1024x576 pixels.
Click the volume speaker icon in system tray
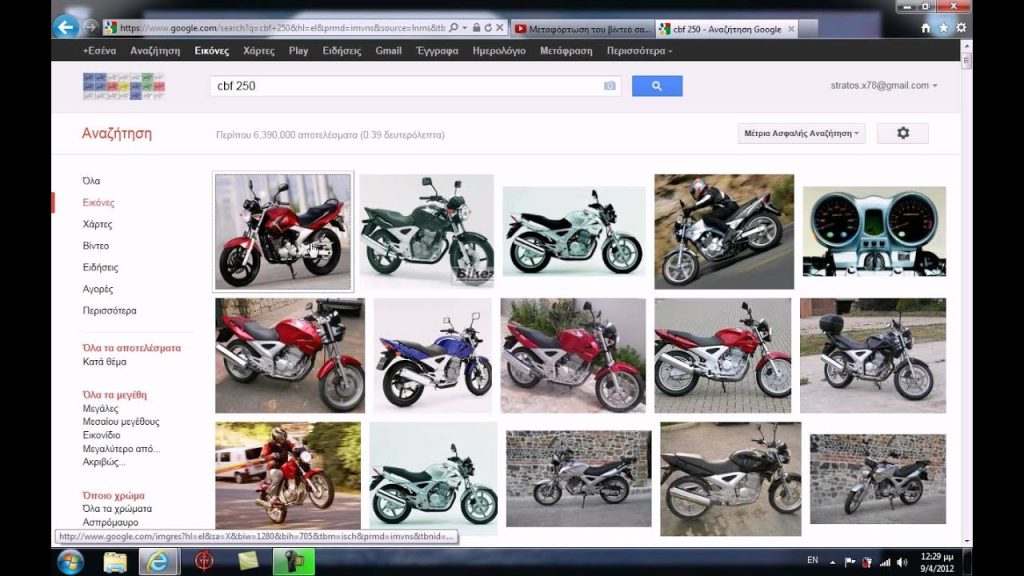point(902,562)
